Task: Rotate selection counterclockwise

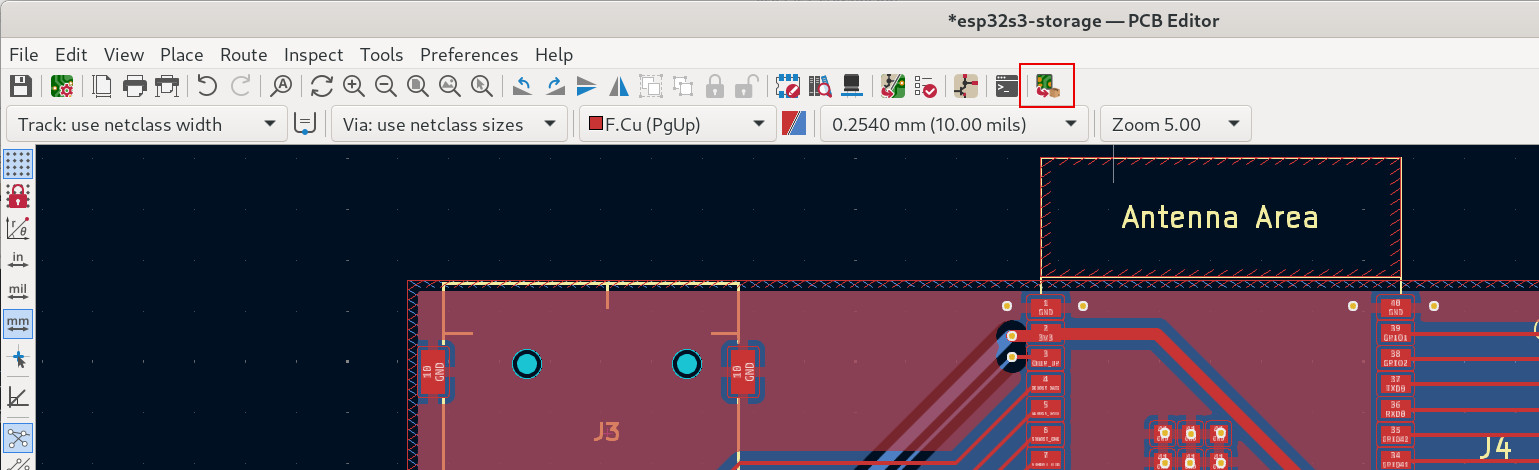Action: pyautogui.click(x=521, y=86)
